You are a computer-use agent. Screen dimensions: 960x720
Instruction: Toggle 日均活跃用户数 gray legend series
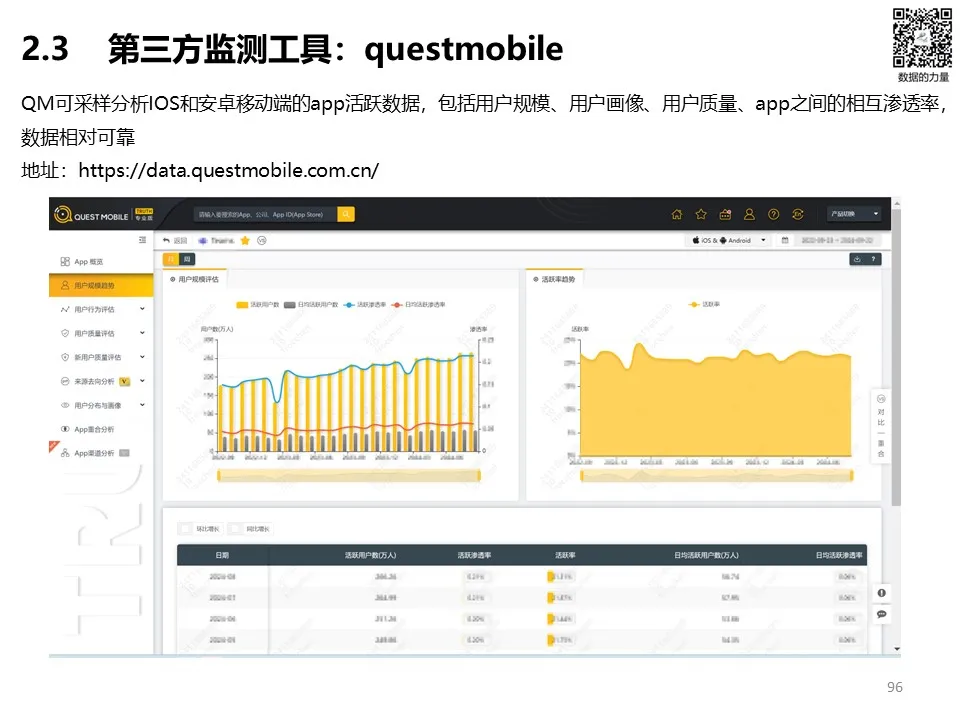[x=311, y=304]
